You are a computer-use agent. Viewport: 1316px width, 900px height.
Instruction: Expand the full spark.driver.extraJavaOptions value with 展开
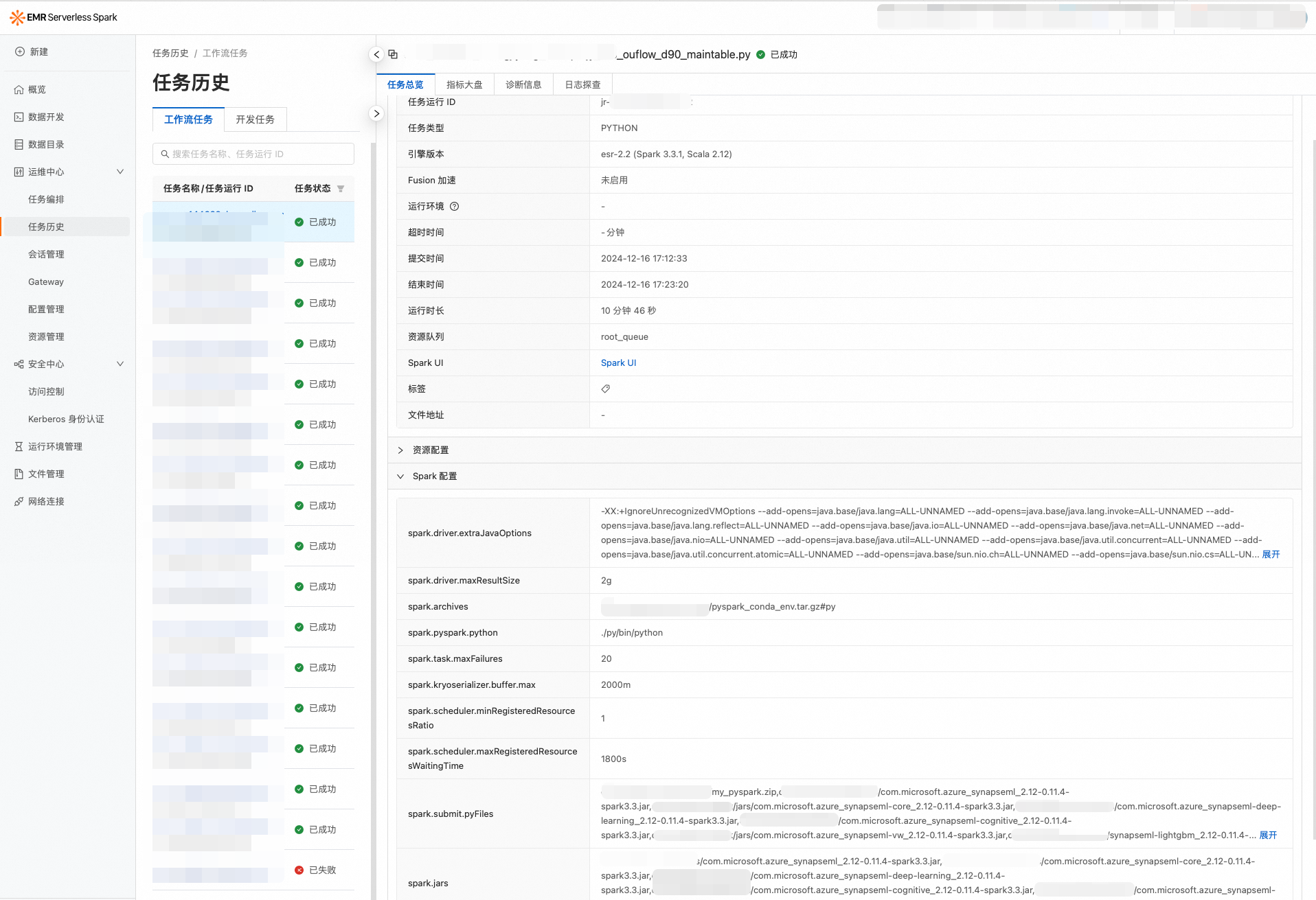[1271, 555]
